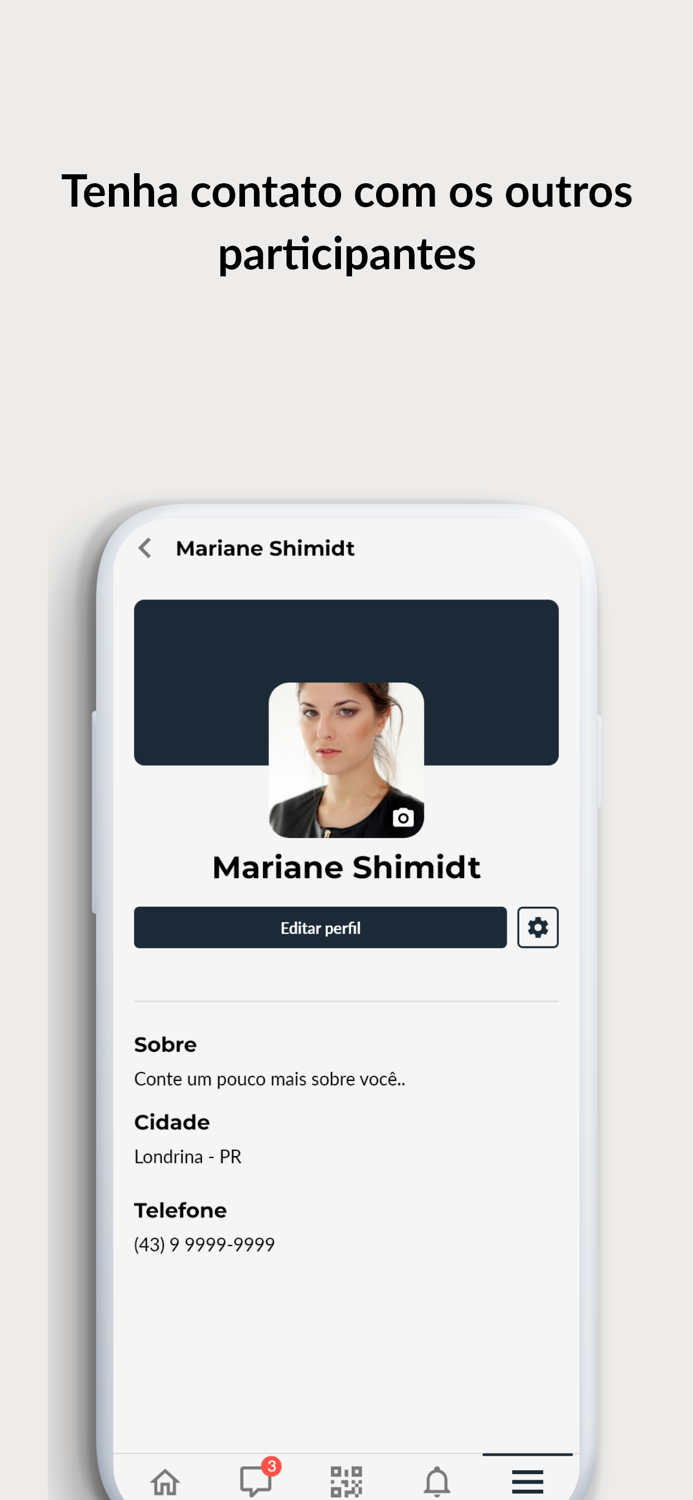
Task: Tap the phone number (43) 9 9999-9999
Action: click(204, 1245)
